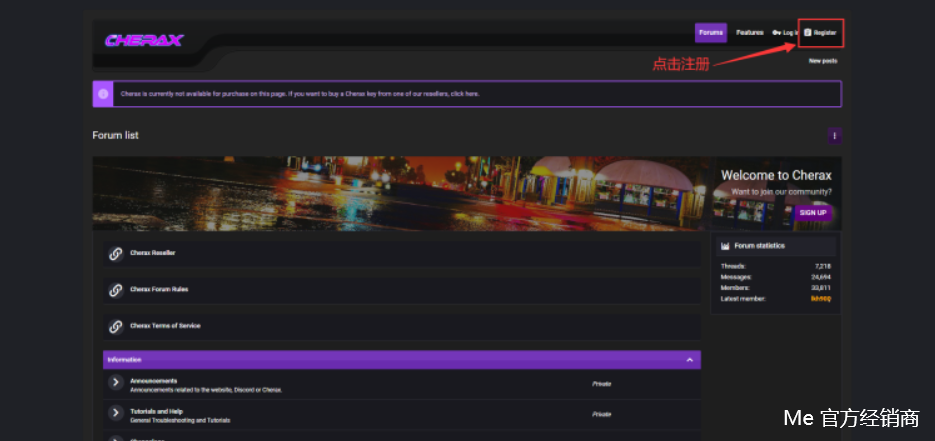Screen dimensions: 935x441
Task: Click the link icon beside Cherax Reseller
Action: [x=116, y=254]
